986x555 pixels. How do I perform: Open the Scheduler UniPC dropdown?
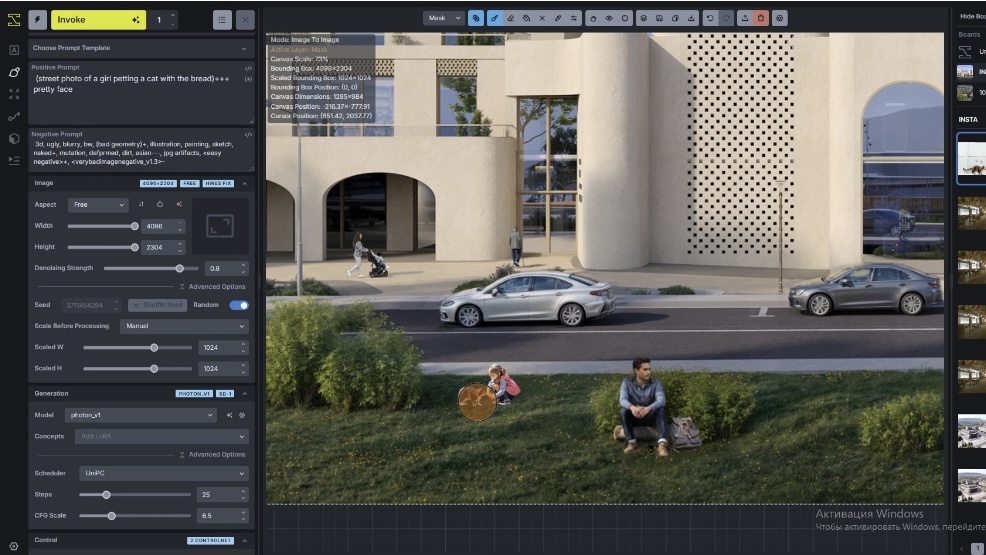[x=163, y=473]
